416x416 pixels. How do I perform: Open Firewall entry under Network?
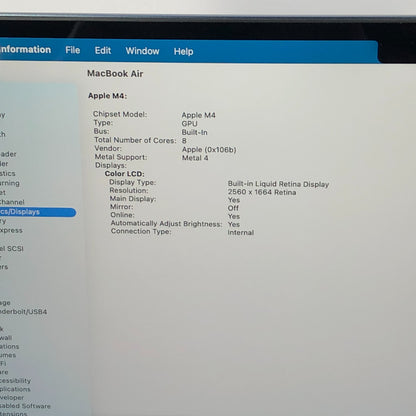[6, 338]
